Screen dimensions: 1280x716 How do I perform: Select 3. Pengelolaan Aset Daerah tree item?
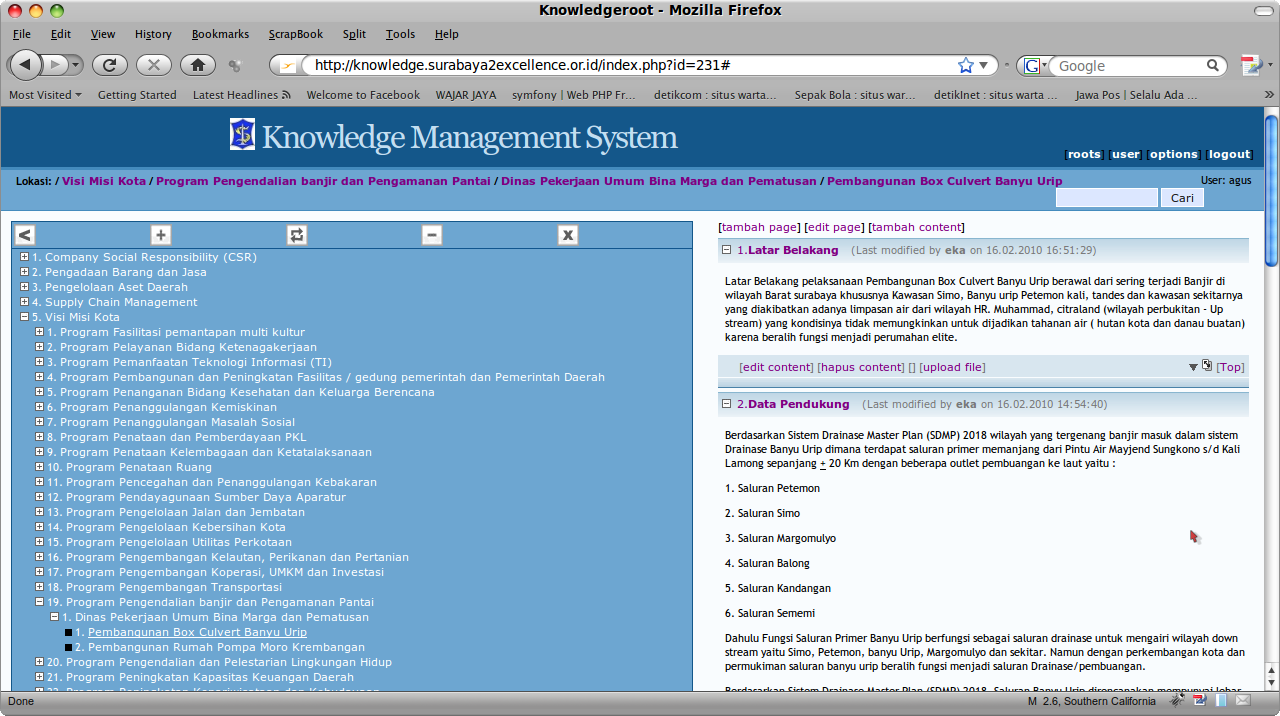pos(109,287)
